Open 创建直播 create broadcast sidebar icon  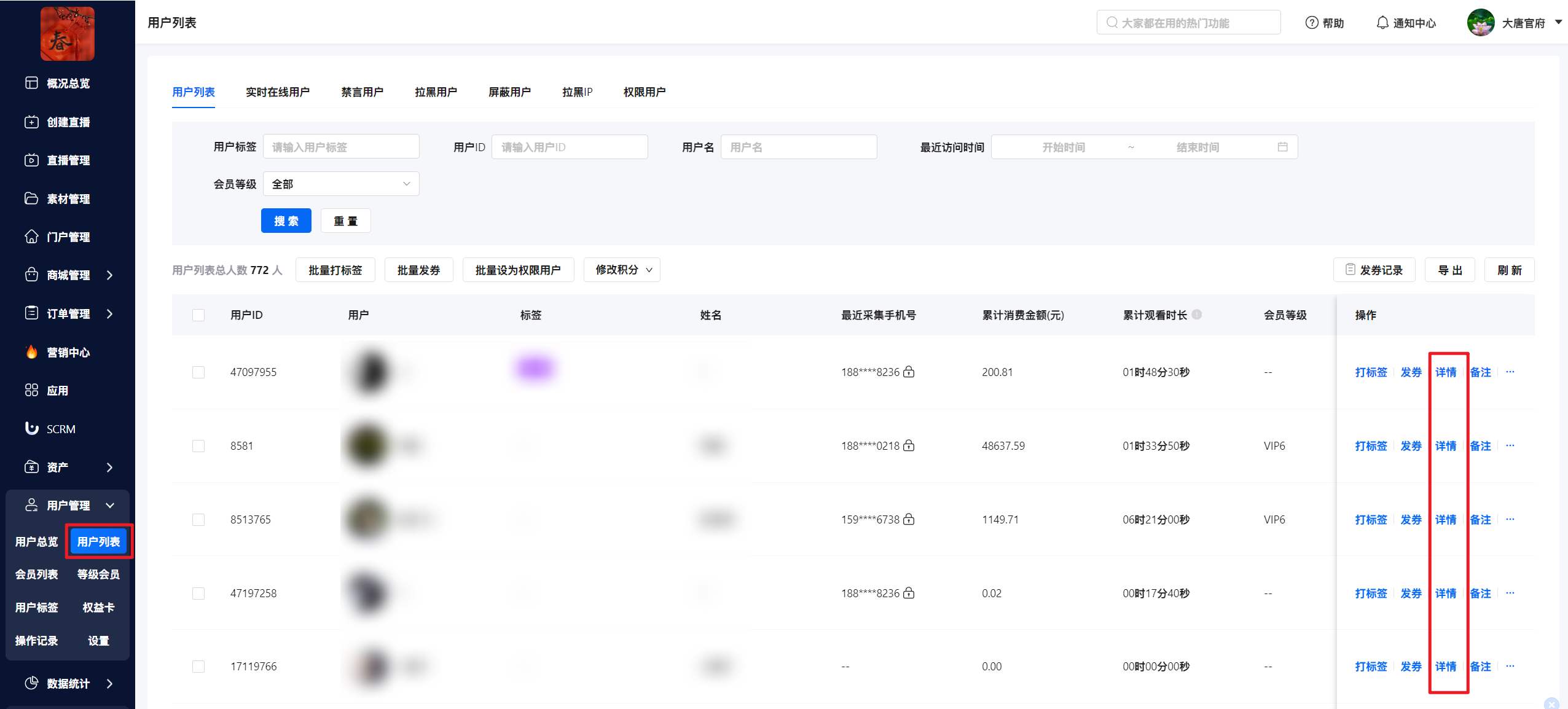click(x=31, y=122)
